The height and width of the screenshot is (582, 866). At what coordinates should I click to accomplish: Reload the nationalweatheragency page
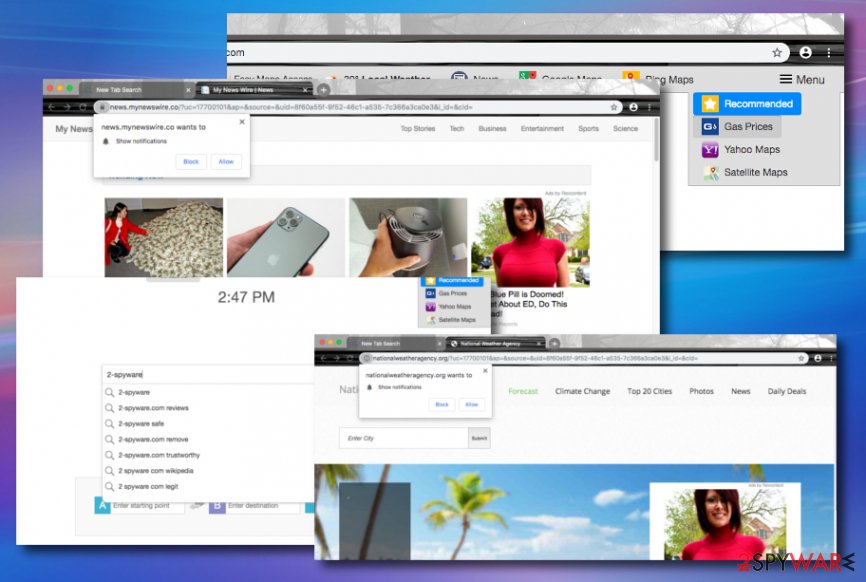(x=350, y=358)
